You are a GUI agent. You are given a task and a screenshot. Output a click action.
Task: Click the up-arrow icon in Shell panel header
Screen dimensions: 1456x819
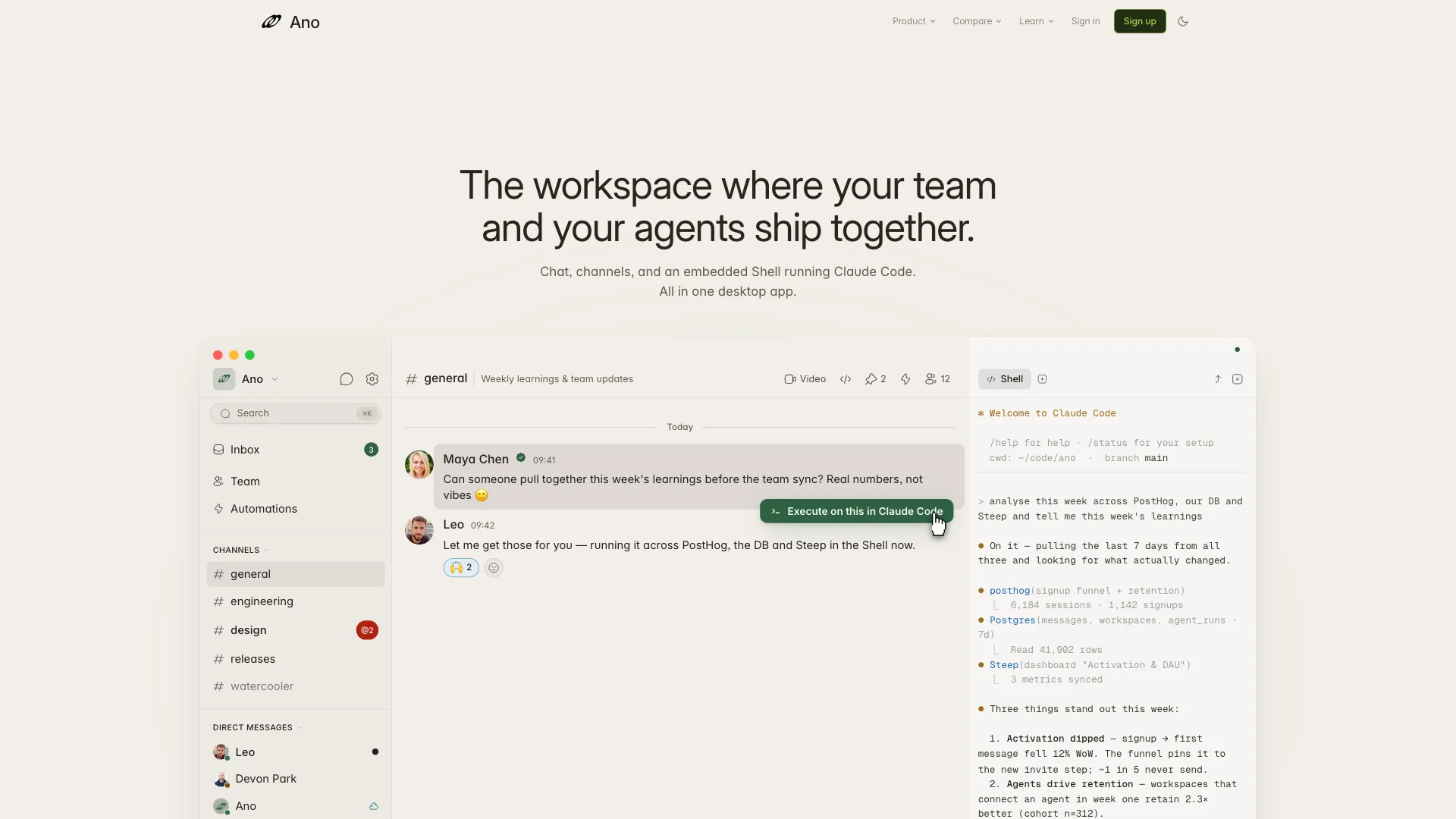[1218, 379]
